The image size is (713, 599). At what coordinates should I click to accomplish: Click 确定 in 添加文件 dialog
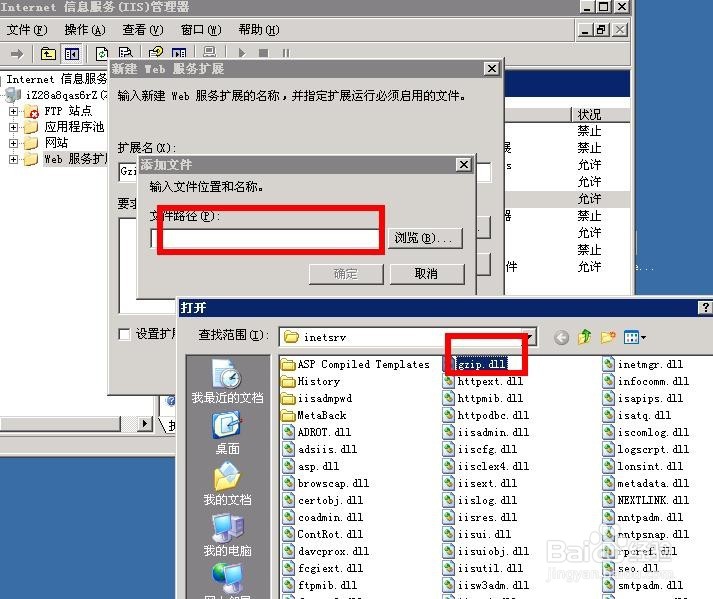click(x=346, y=274)
